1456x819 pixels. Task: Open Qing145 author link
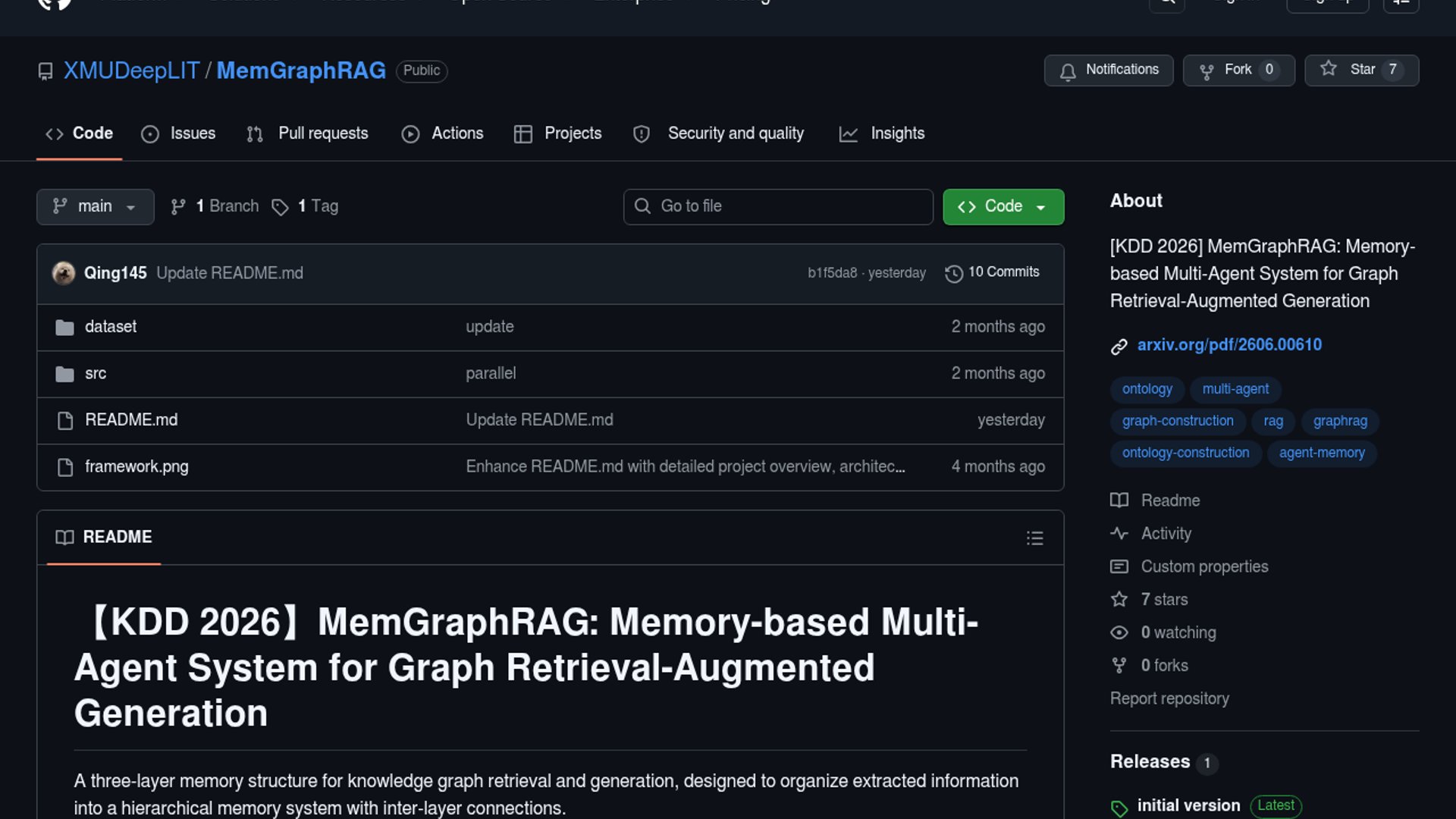point(115,273)
